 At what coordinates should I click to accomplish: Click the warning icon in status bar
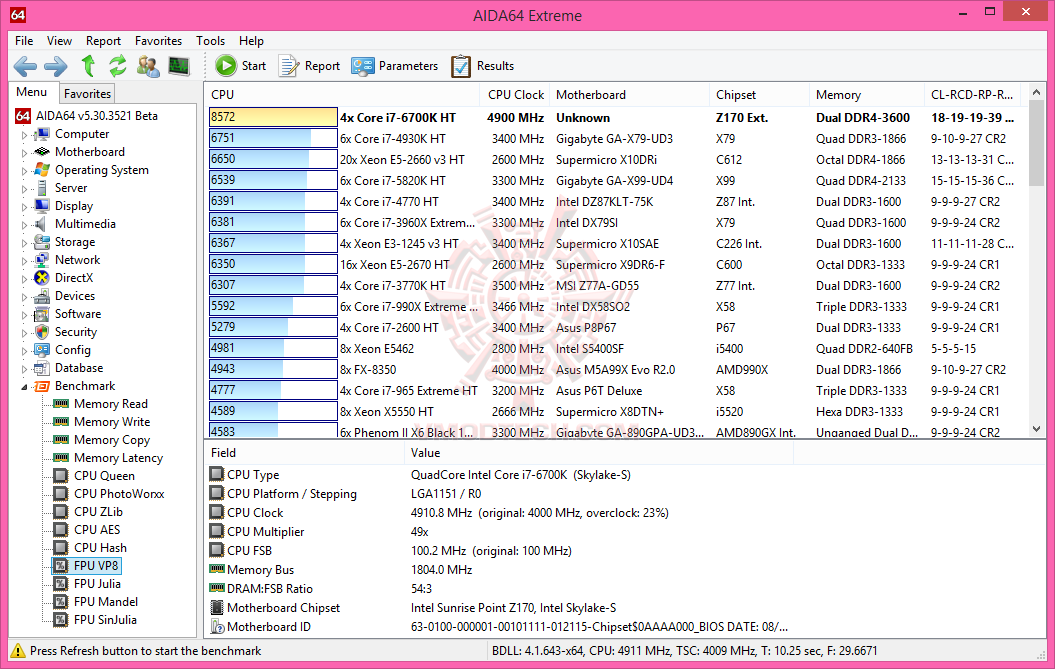18,651
